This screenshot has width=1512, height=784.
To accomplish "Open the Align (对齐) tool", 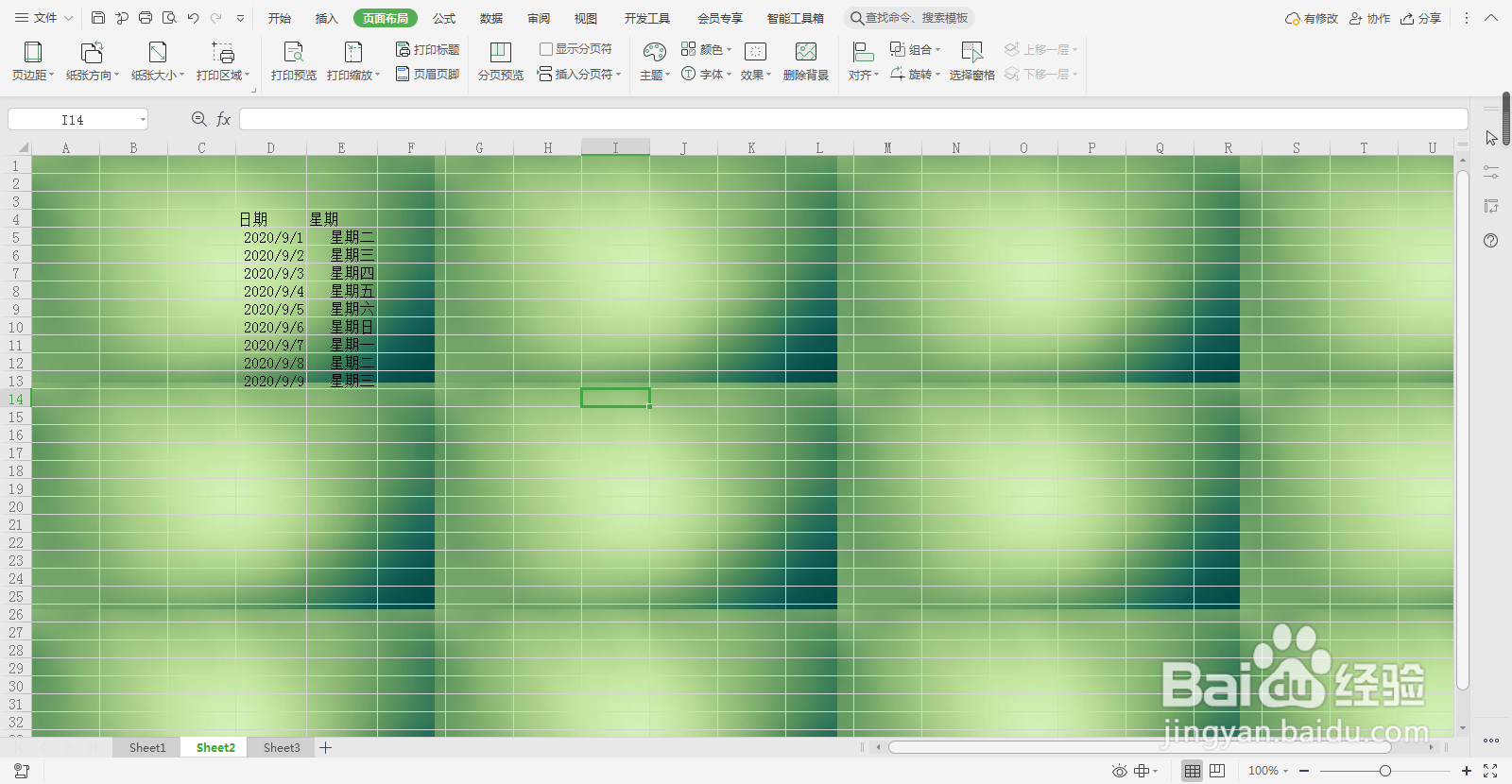I will [x=864, y=61].
